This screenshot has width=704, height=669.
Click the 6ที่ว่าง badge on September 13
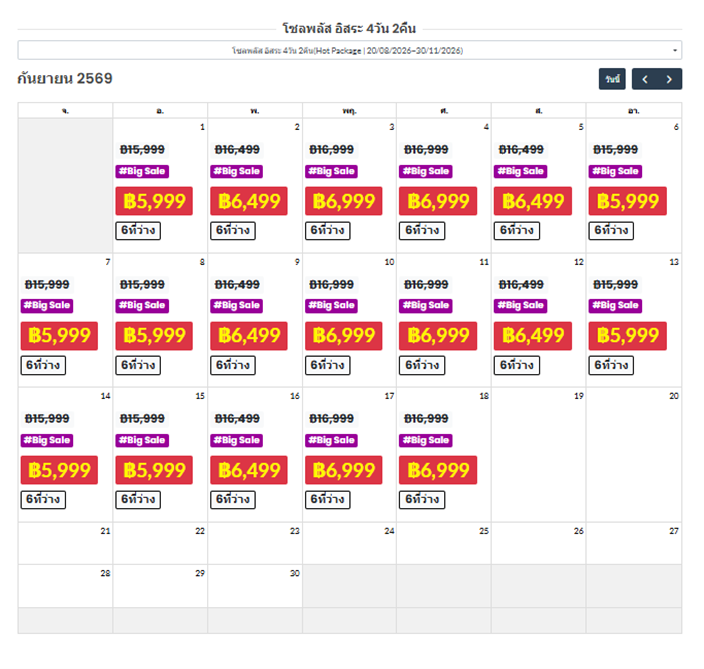(613, 365)
